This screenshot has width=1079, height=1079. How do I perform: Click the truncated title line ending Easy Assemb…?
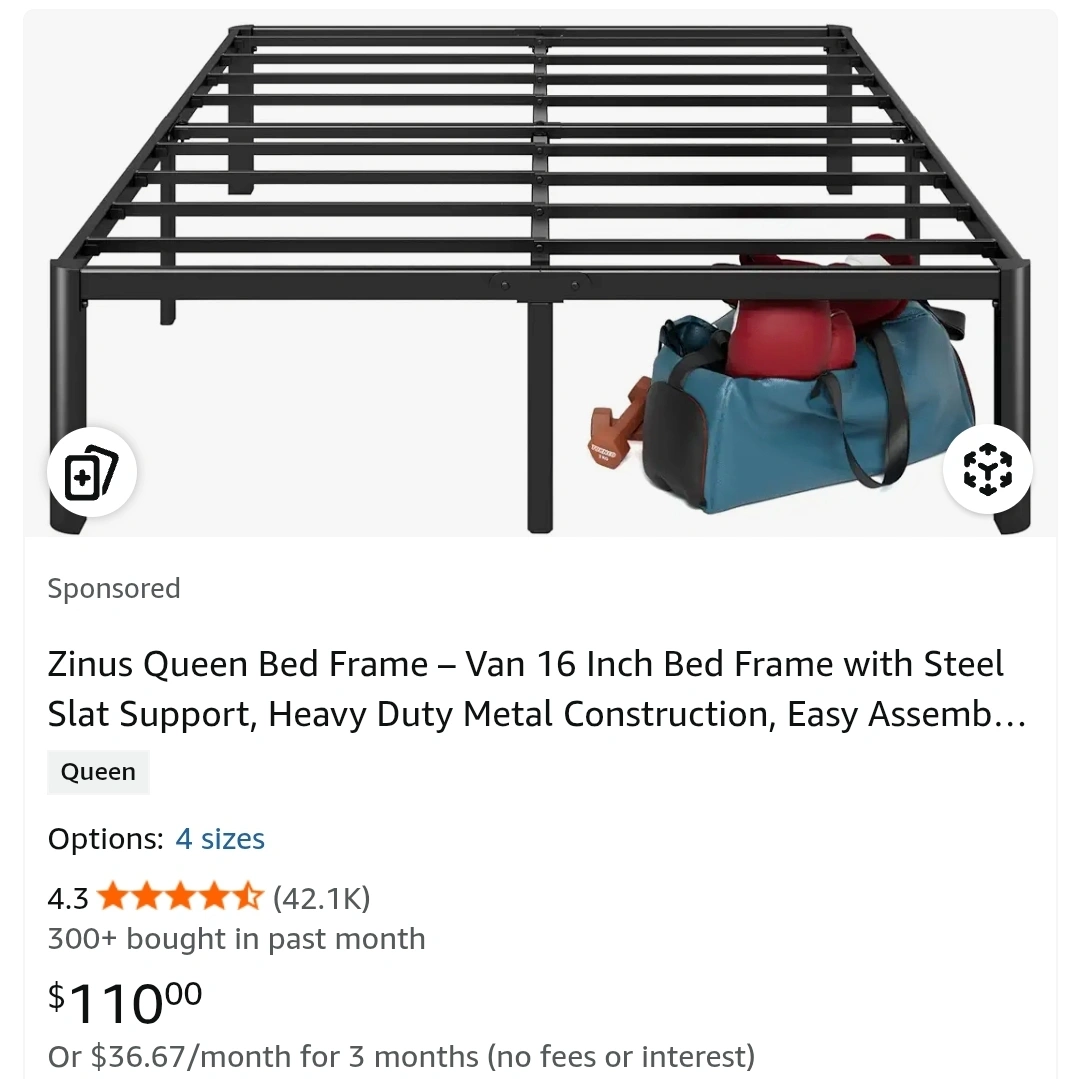537,714
